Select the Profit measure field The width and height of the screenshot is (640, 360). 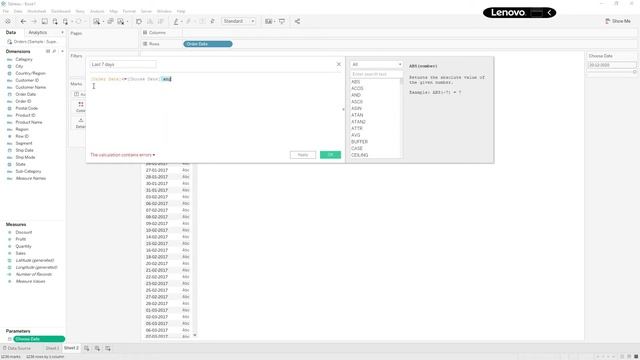click(x=21, y=239)
